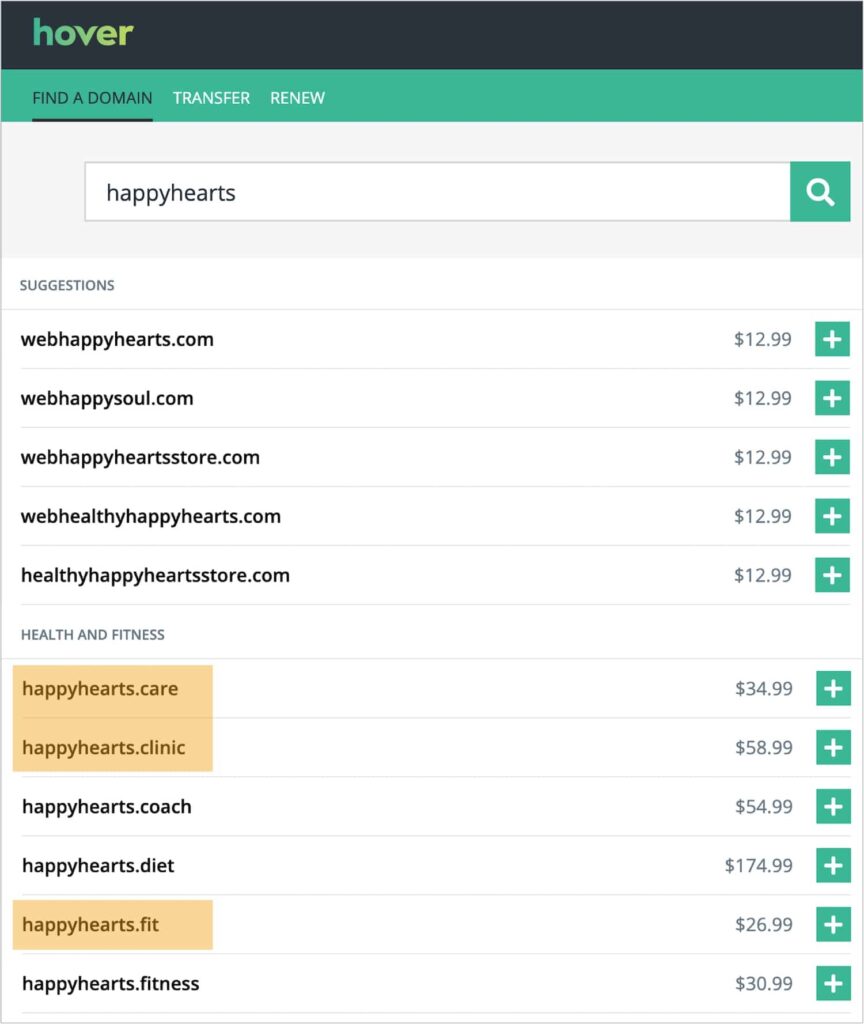Viewport: 864px width, 1024px height.
Task: Add webhappysoul.com with its plus button
Action: tap(832, 398)
